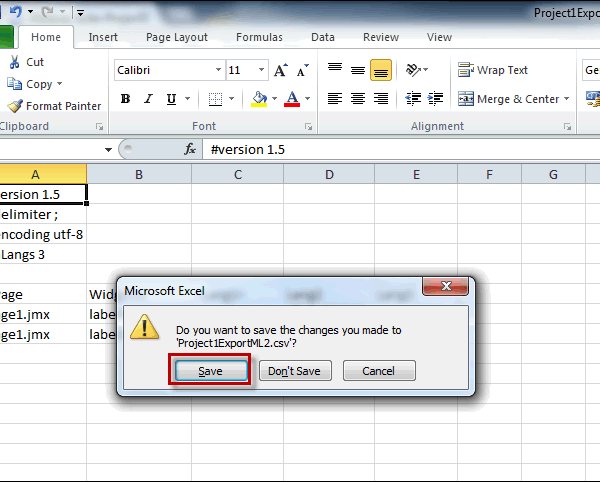
Task: Click the Undo arrow icon
Action: [16, 12]
